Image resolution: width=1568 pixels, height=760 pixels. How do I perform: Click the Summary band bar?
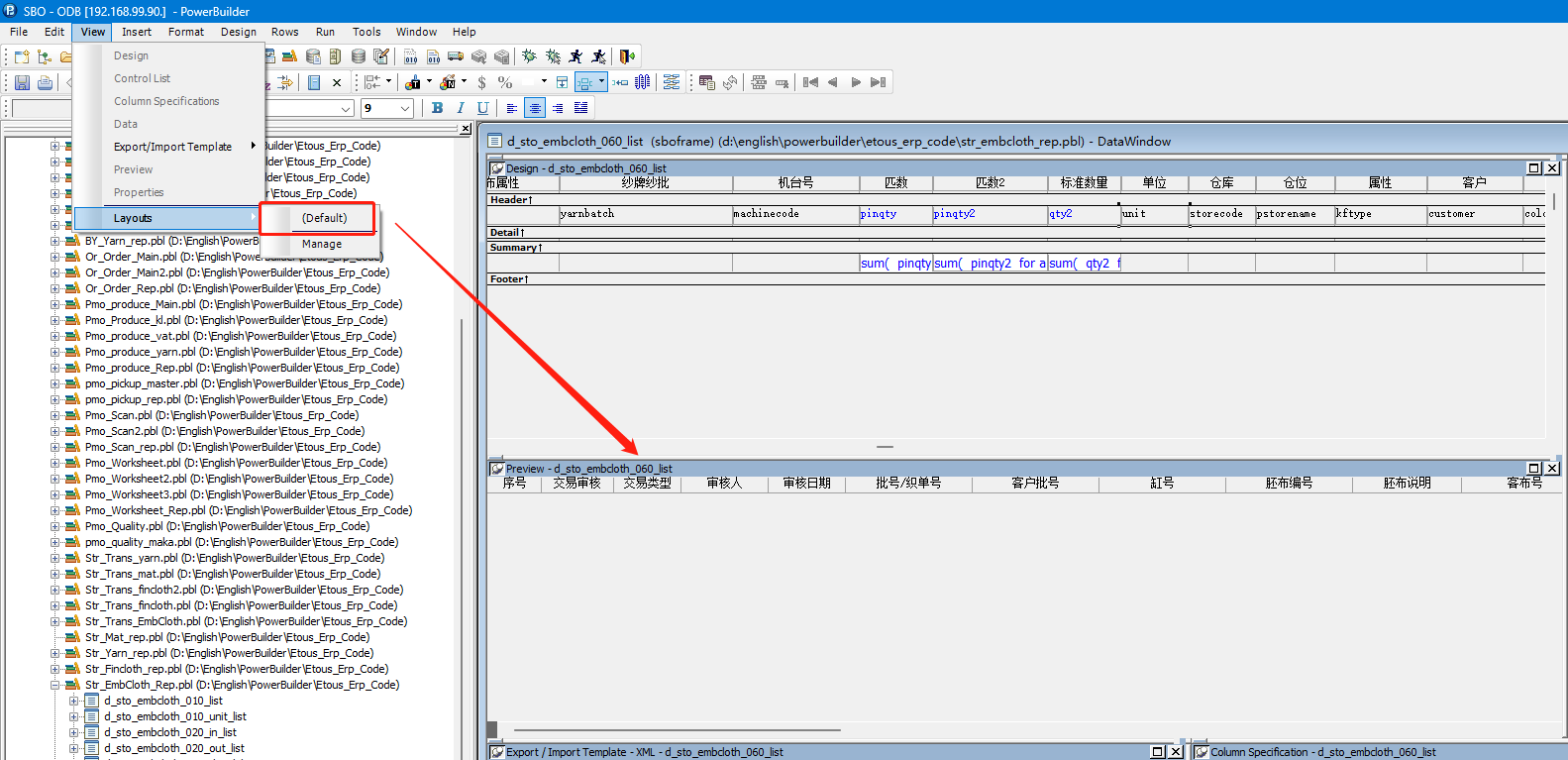1016,248
